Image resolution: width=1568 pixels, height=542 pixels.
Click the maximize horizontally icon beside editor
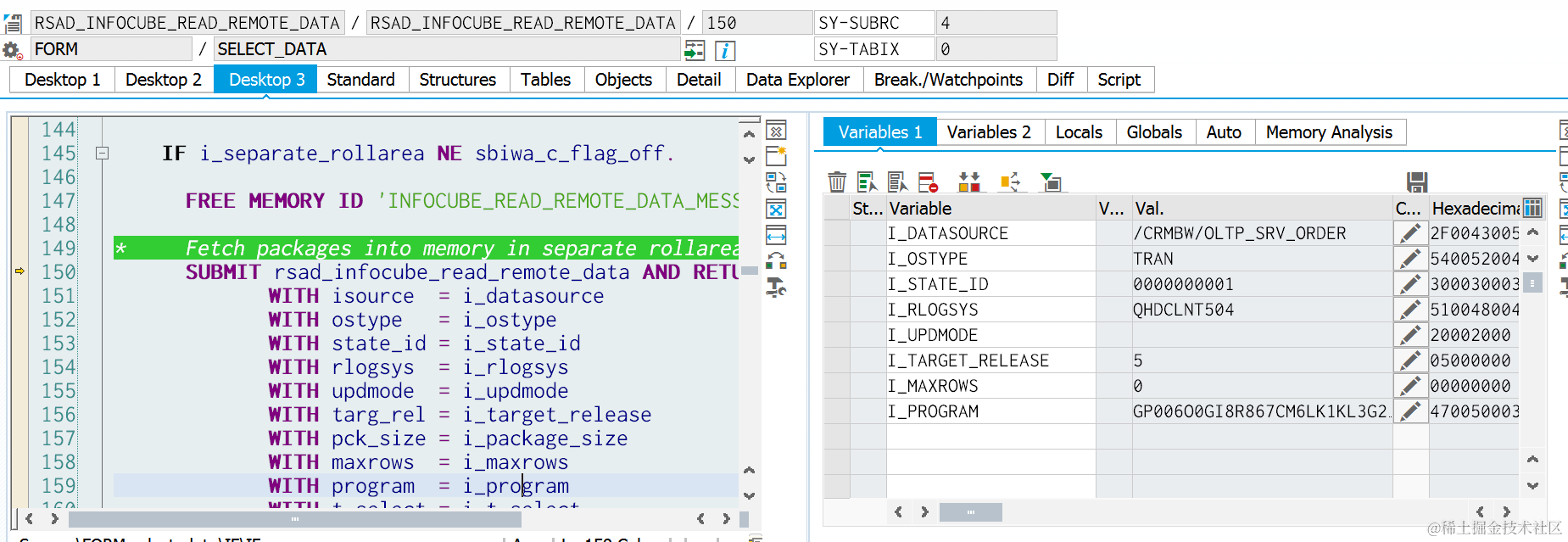[x=776, y=235]
